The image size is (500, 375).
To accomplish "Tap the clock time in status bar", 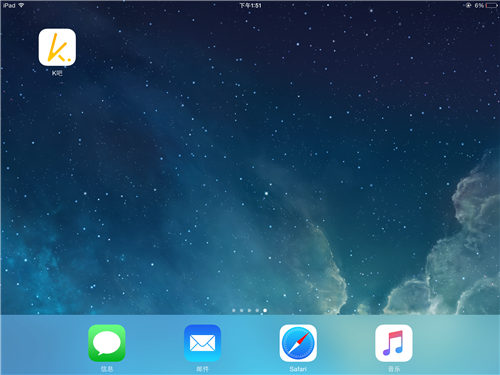I will (250, 5).
